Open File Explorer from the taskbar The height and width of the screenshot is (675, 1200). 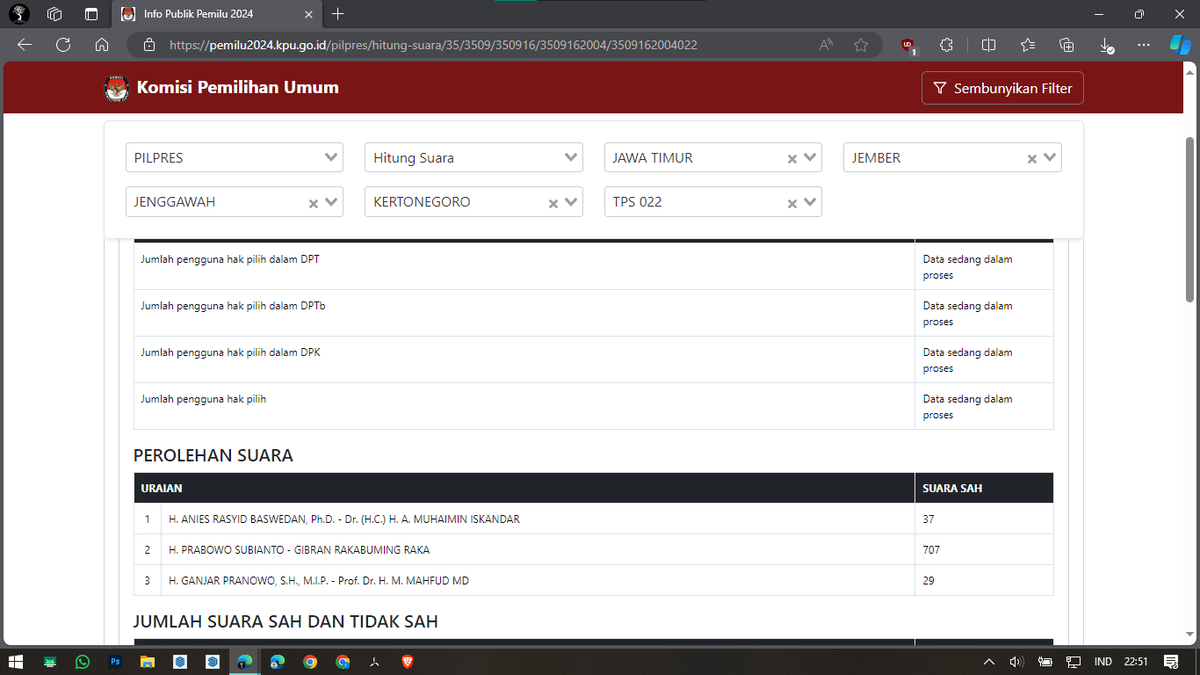pyautogui.click(x=147, y=661)
